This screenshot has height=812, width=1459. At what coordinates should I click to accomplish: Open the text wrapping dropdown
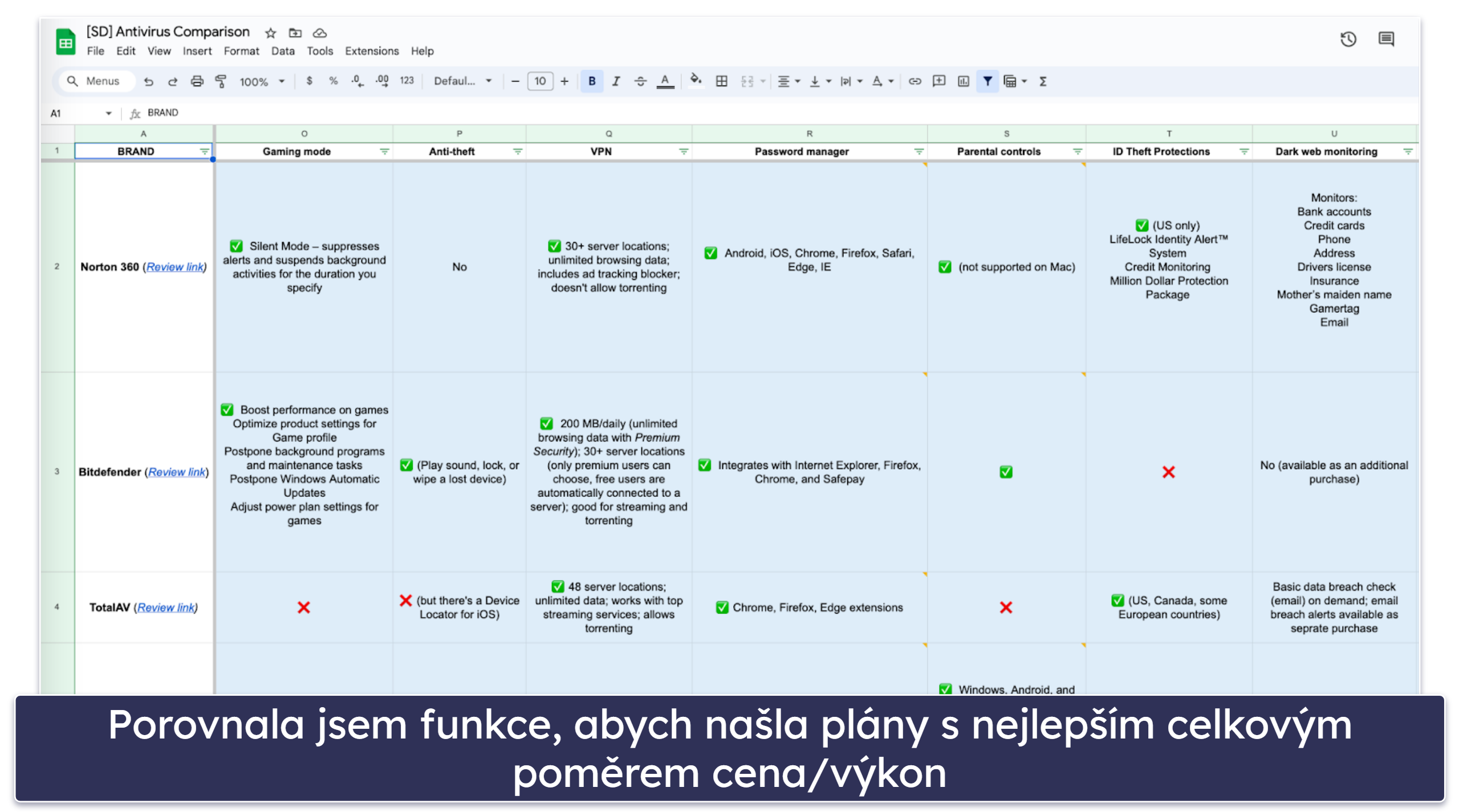tap(851, 81)
